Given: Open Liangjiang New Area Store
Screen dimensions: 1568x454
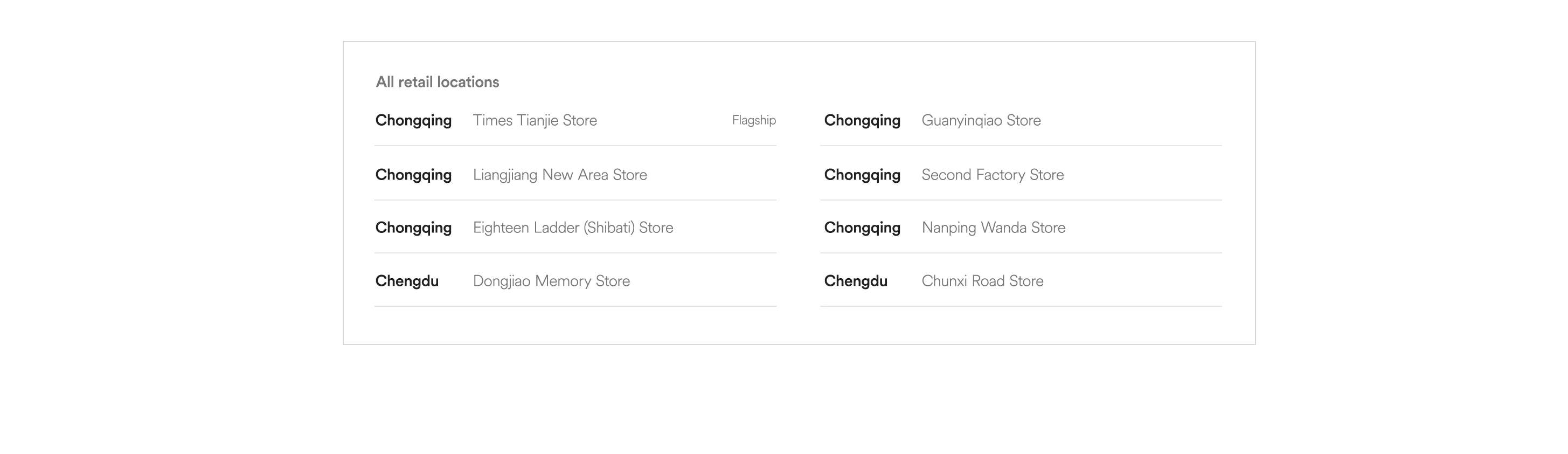Looking at the screenshot, I should 575,174.
